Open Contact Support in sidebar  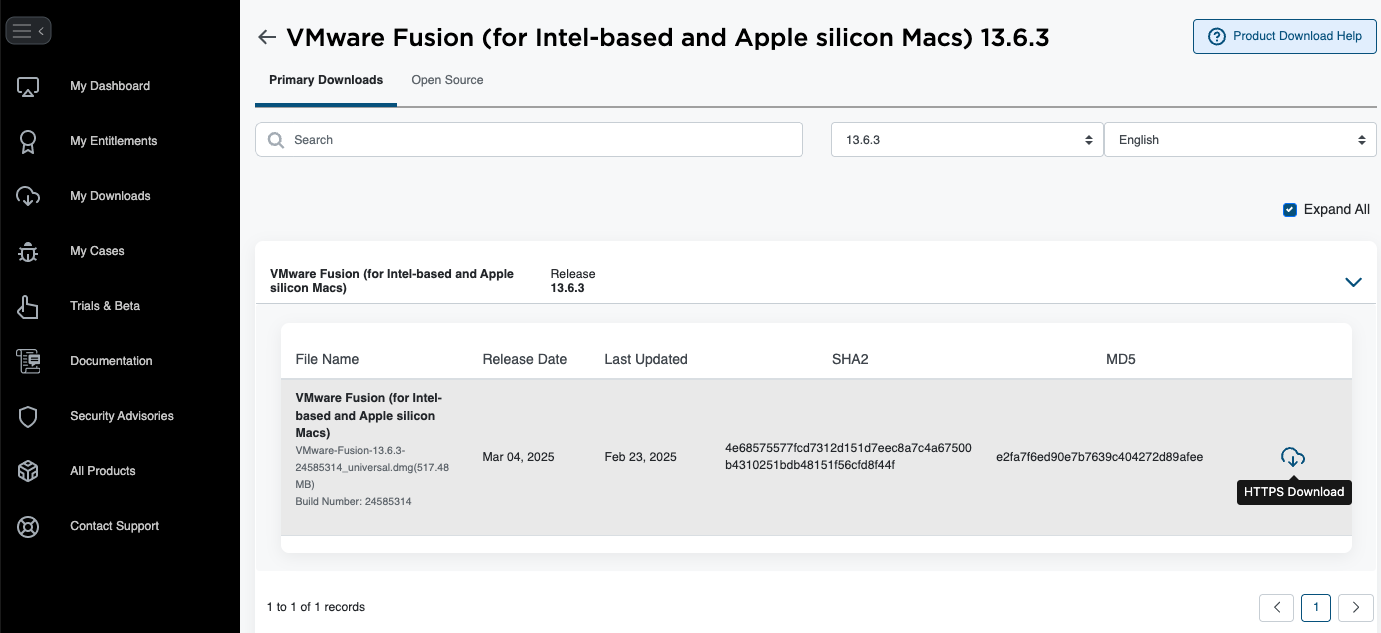[115, 526]
